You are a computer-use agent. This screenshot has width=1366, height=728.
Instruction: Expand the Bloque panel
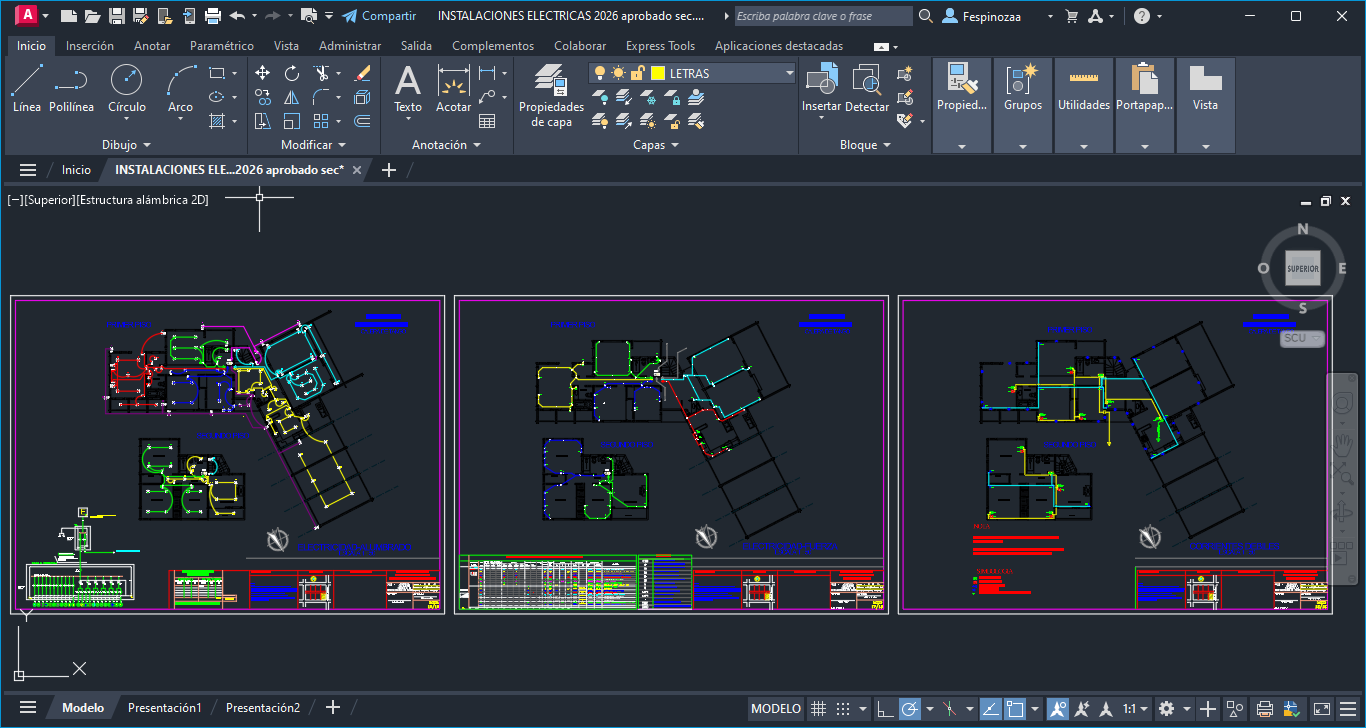[x=865, y=145]
